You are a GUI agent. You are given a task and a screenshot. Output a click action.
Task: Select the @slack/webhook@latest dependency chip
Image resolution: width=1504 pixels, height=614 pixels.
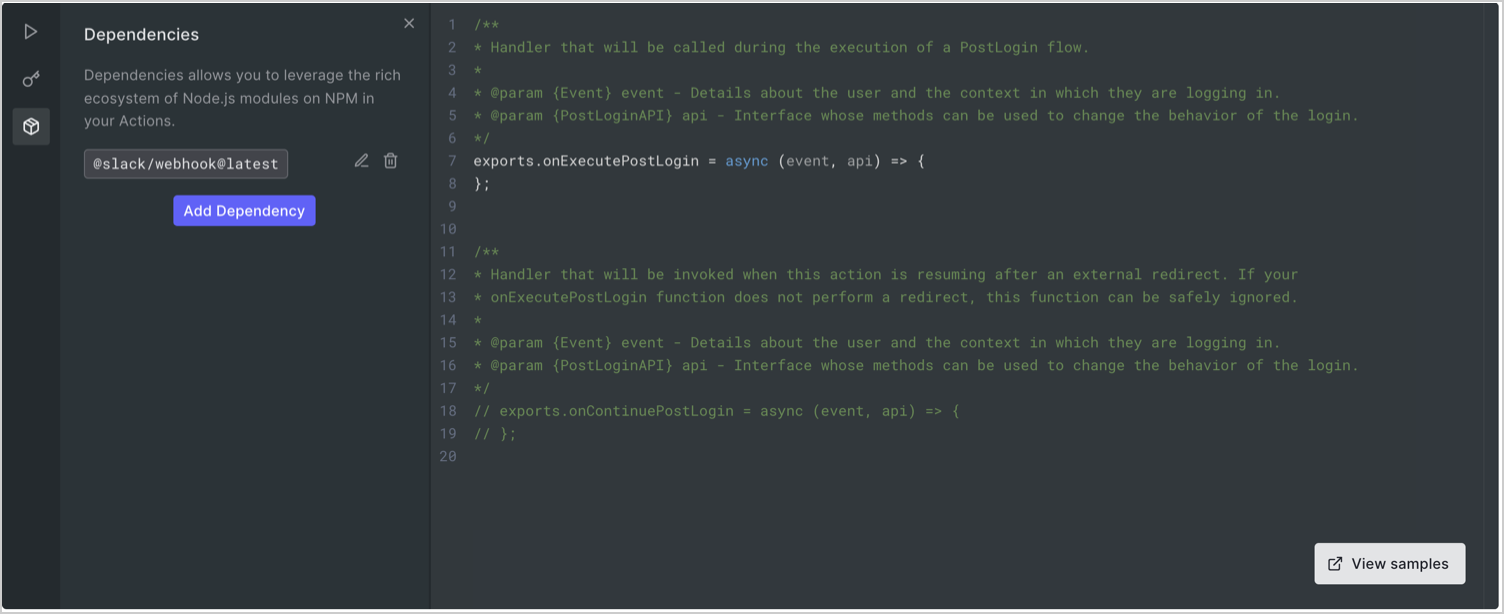[x=185, y=163]
